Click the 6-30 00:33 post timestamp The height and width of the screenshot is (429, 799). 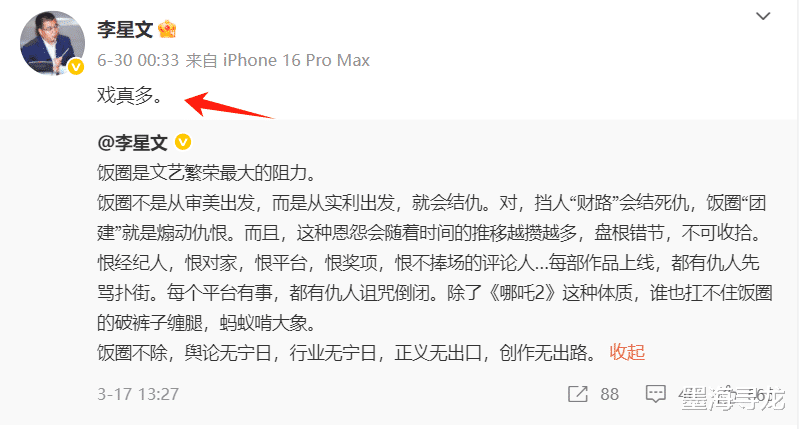coord(138,60)
